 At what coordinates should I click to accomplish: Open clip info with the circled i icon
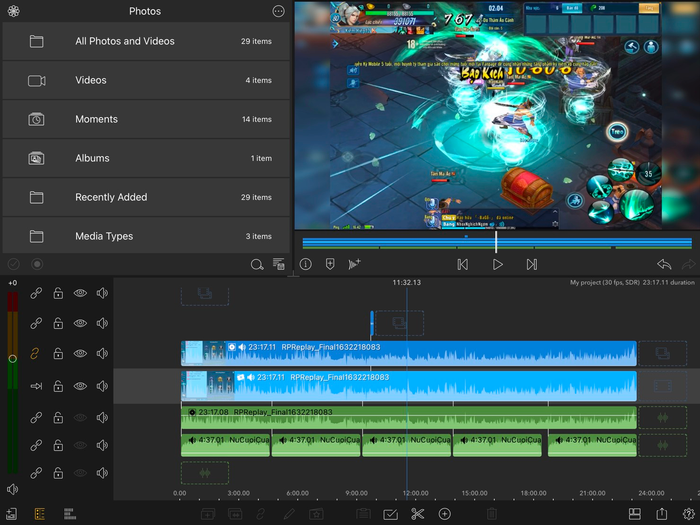click(305, 264)
